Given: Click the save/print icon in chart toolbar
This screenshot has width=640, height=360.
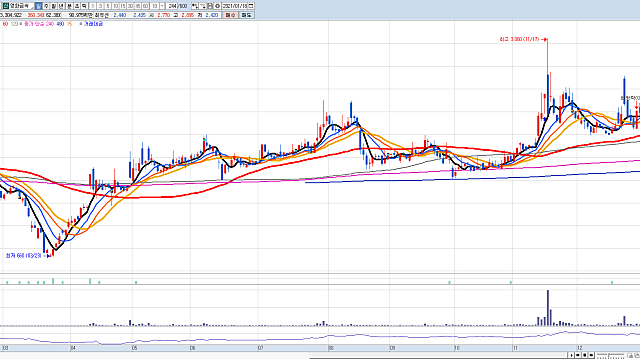Looking at the screenshot, I should click(x=210, y=6).
